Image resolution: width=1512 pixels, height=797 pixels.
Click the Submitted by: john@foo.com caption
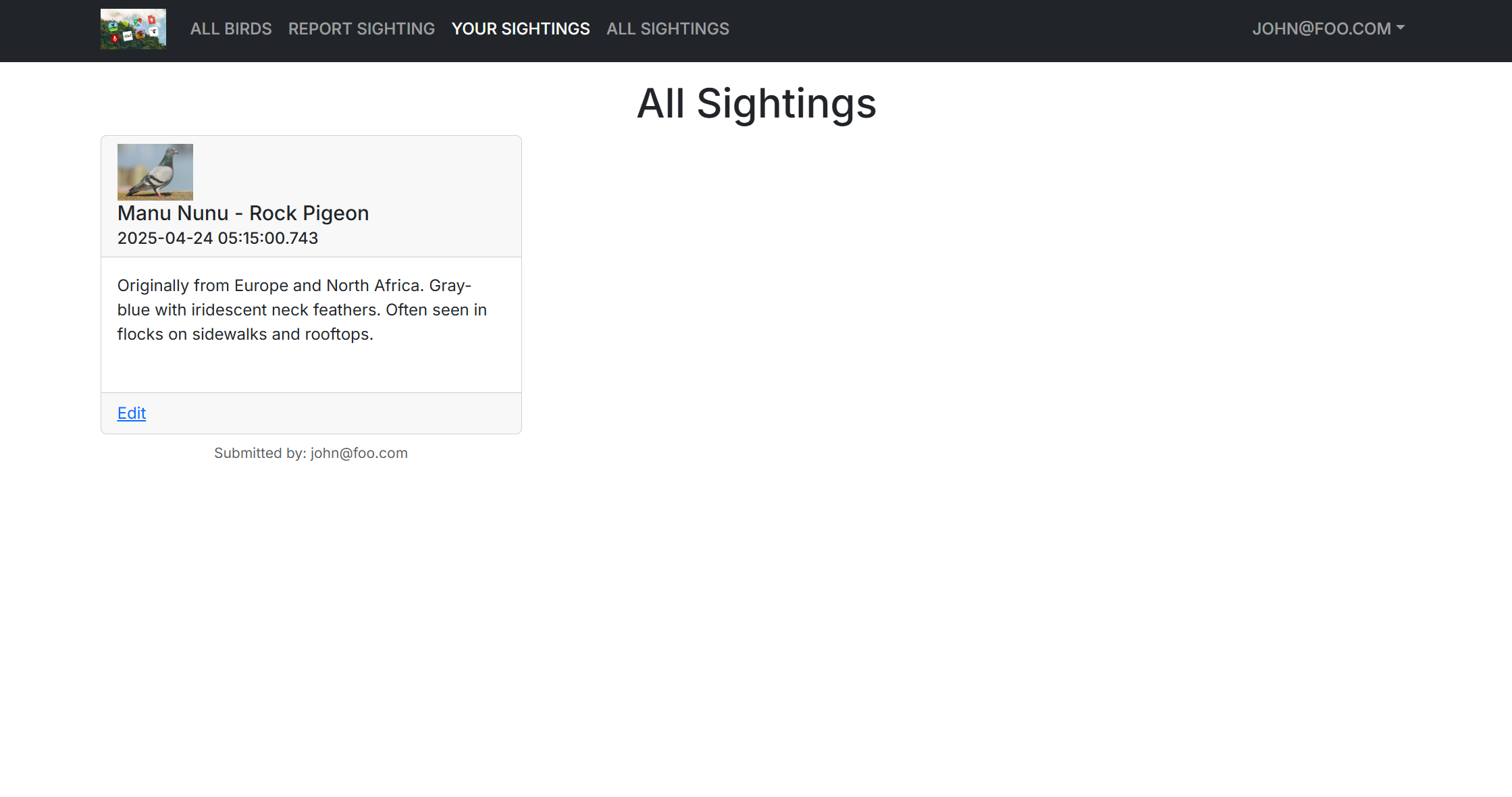311,453
